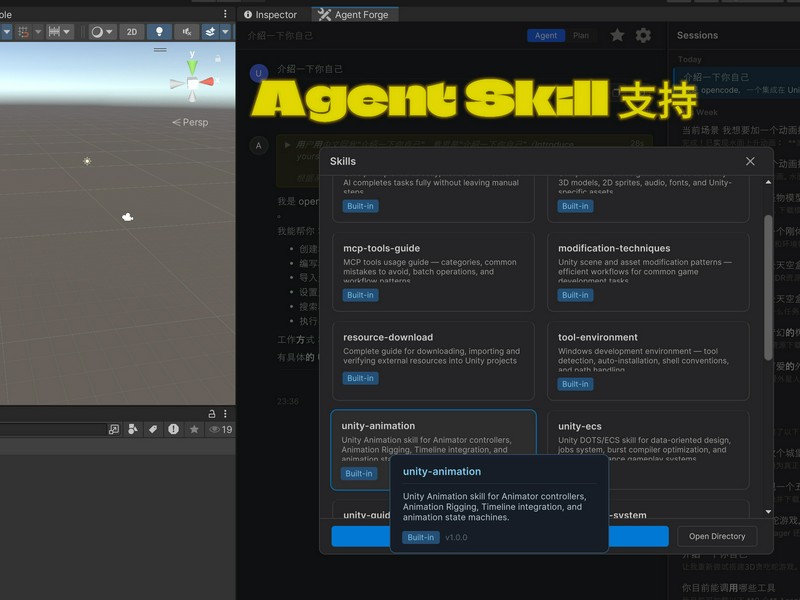Click the blue button left of Open Directory
The height and width of the screenshot is (600, 800).
click(500, 536)
